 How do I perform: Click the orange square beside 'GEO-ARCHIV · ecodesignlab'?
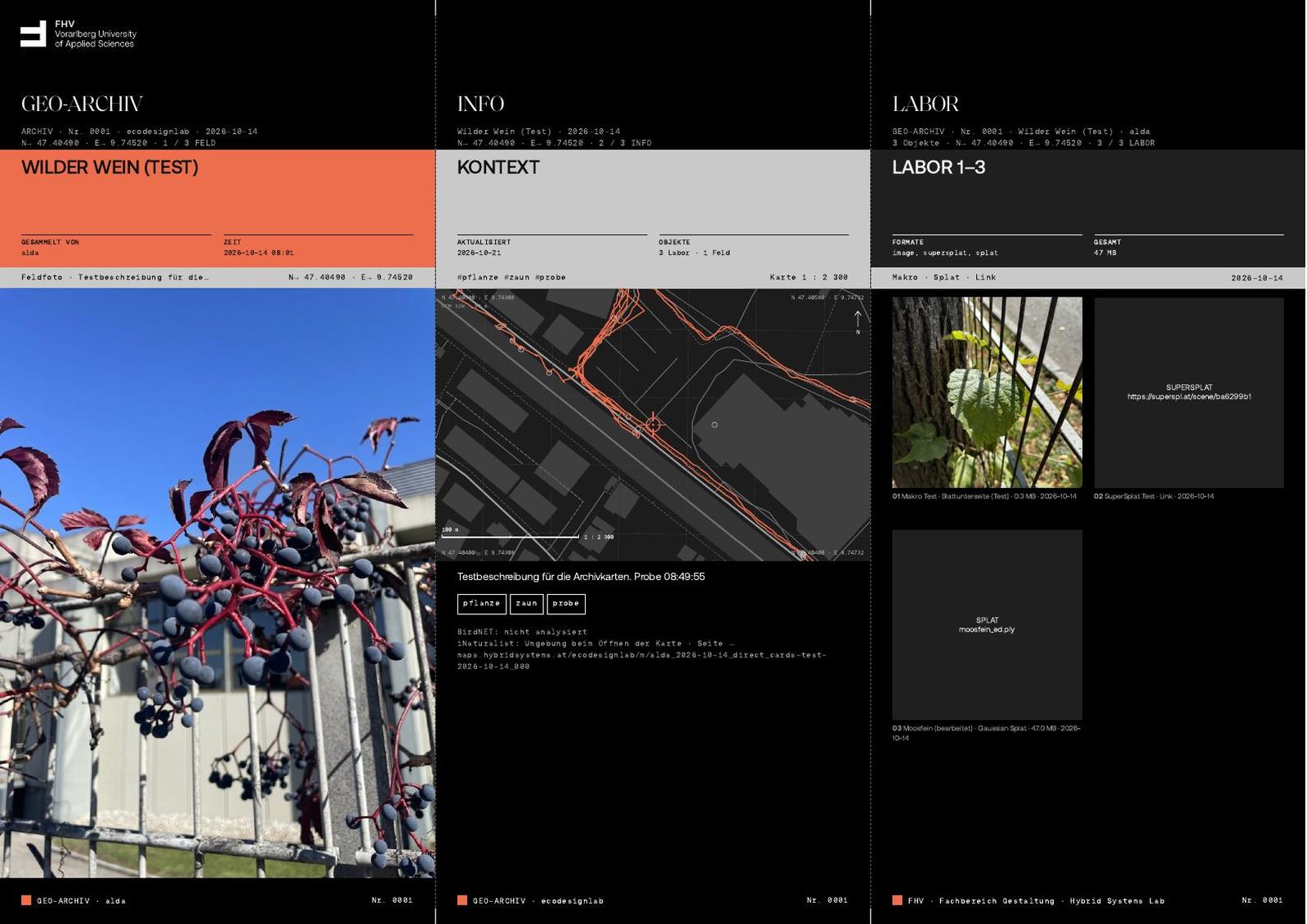462,900
